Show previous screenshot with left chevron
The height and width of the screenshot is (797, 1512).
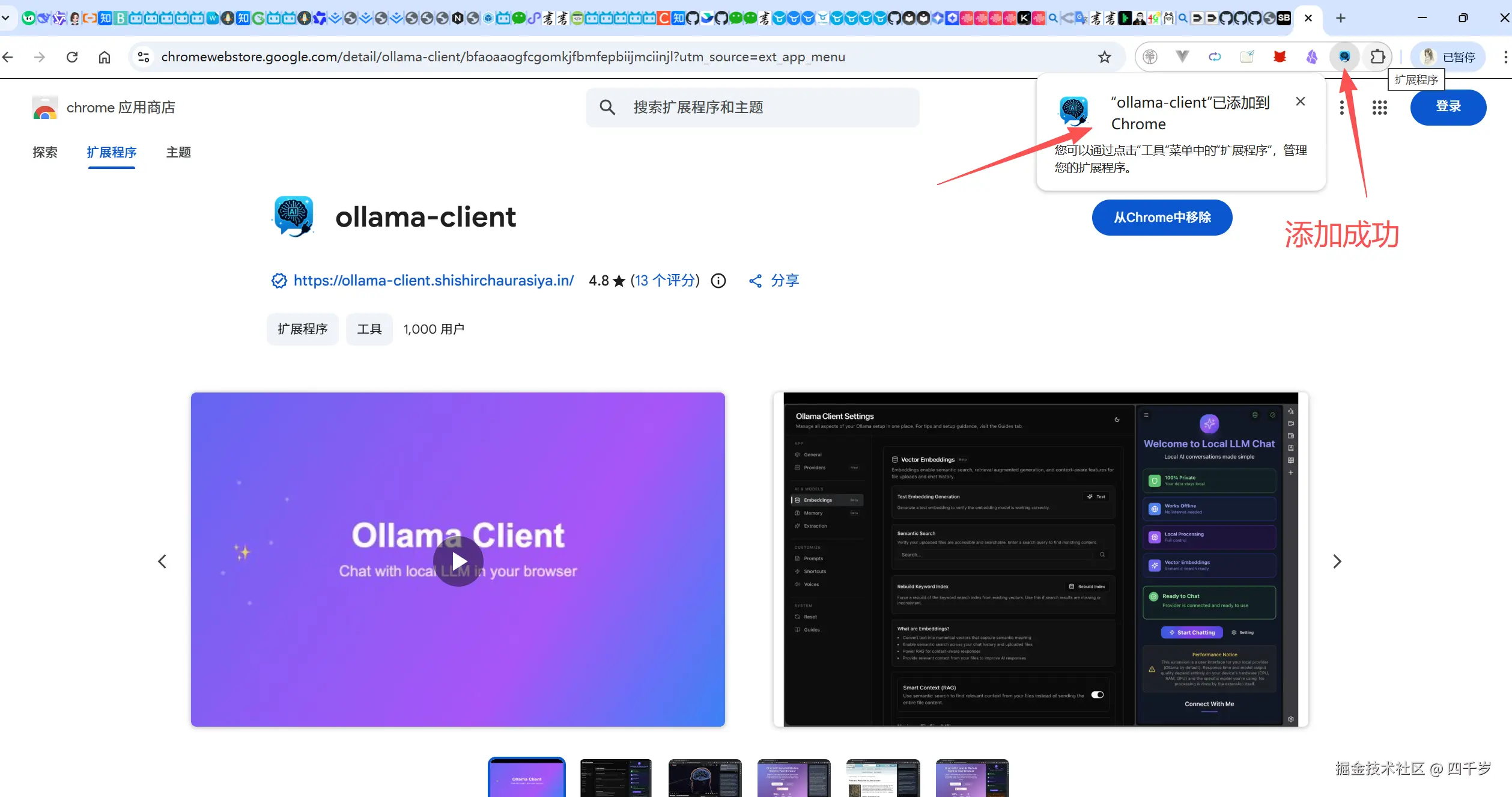pyautogui.click(x=162, y=561)
